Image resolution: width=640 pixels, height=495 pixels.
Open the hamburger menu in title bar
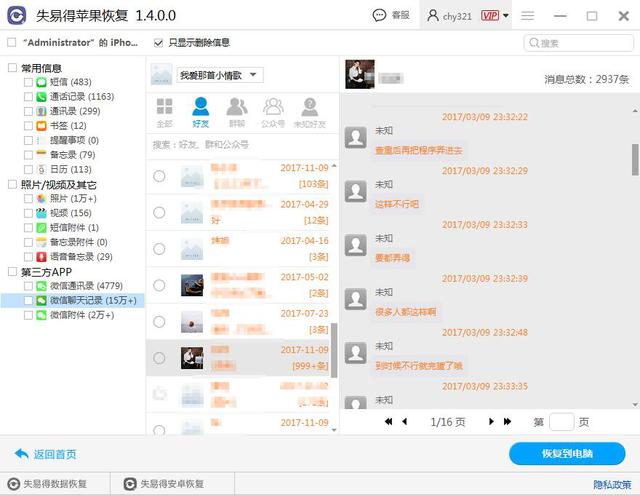[x=527, y=16]
